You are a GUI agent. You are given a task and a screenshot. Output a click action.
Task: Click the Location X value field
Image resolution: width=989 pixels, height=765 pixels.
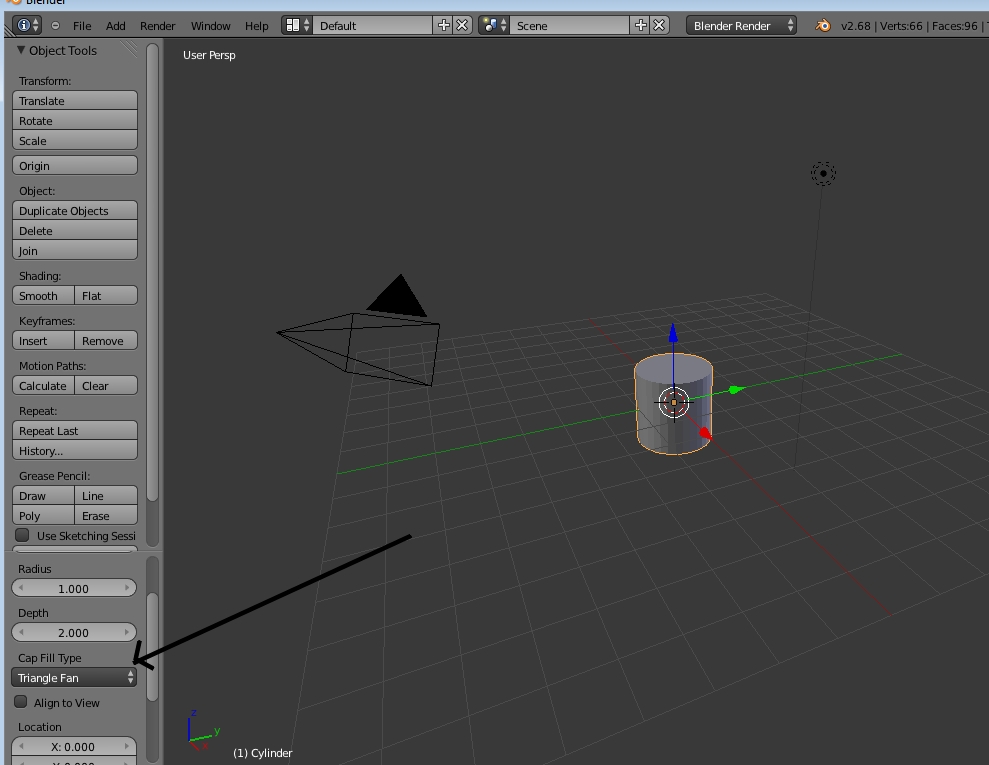[x=74, y=746]
